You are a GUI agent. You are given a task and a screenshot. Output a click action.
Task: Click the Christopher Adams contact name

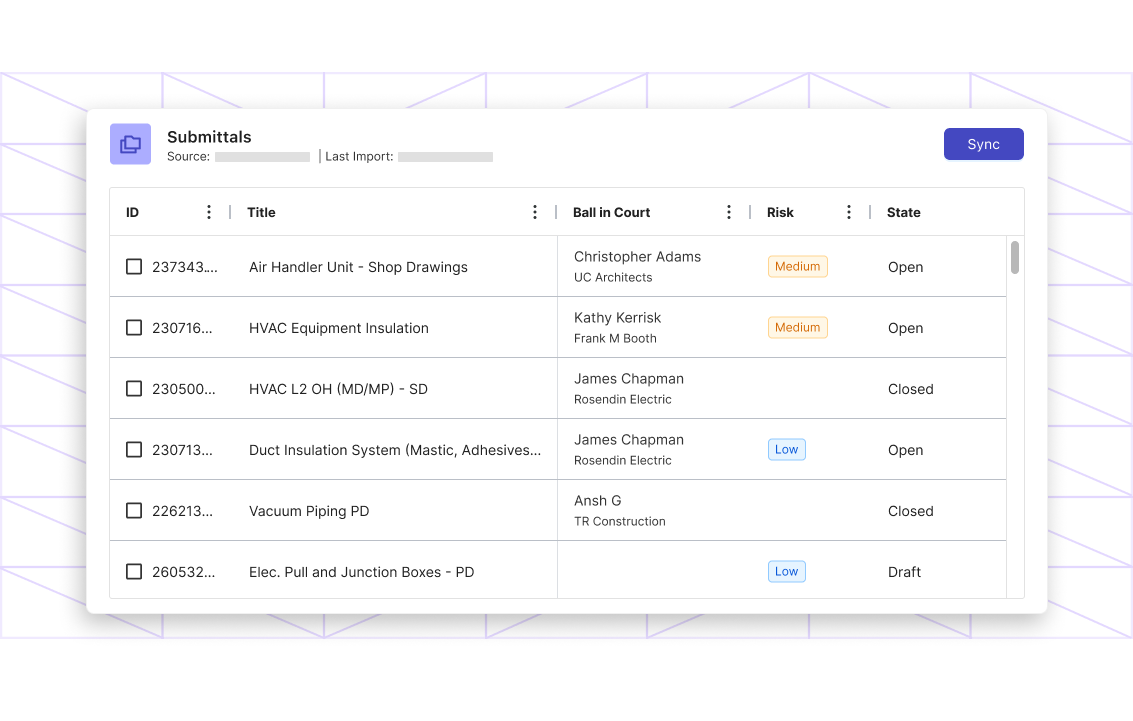[x=637, y=256]
